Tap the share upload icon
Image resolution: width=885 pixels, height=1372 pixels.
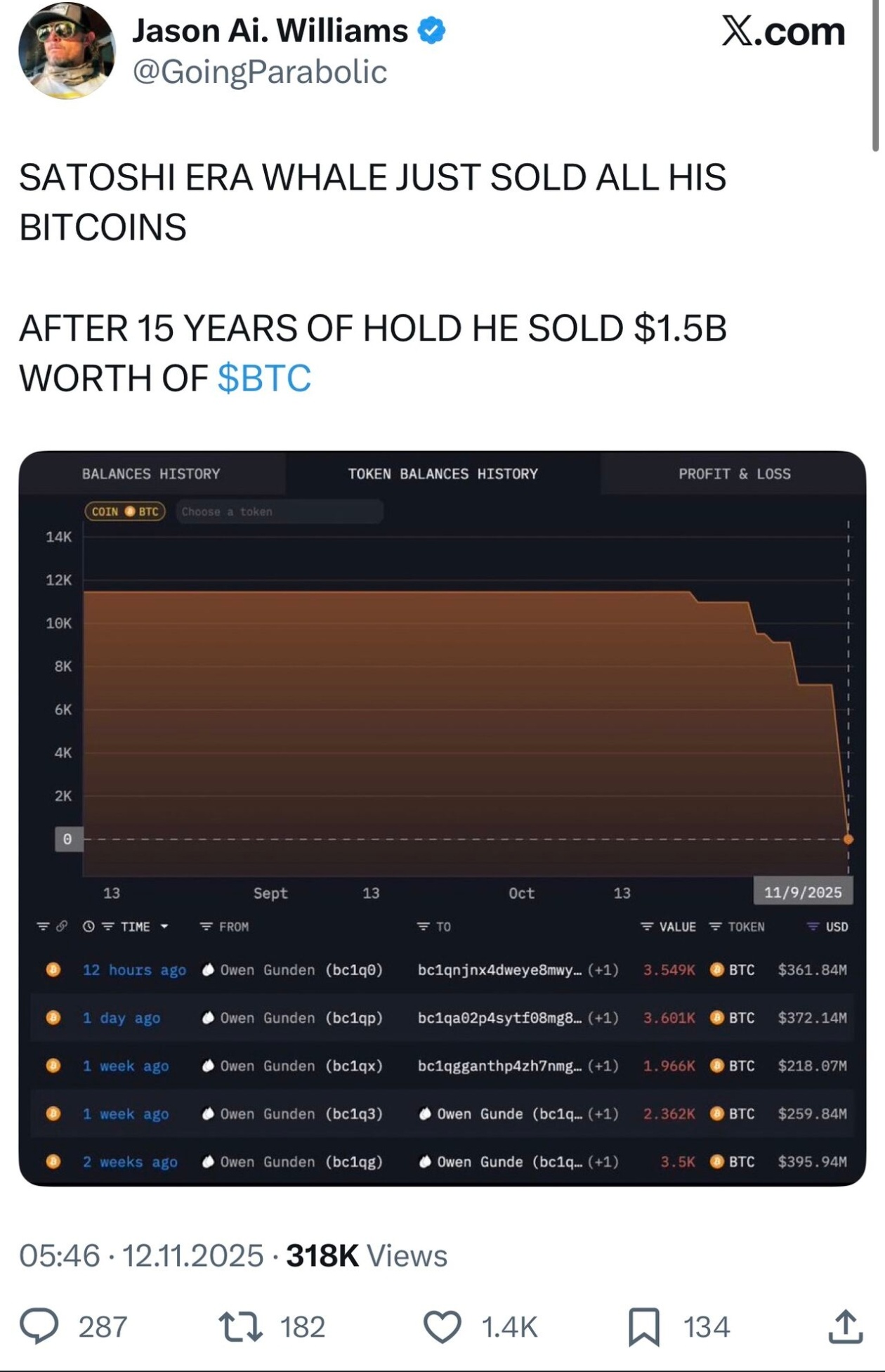[x=845, y=1326]
